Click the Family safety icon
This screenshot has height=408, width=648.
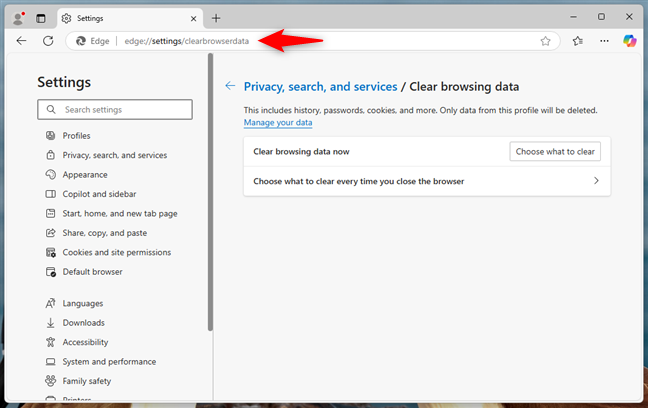[50, 381]
